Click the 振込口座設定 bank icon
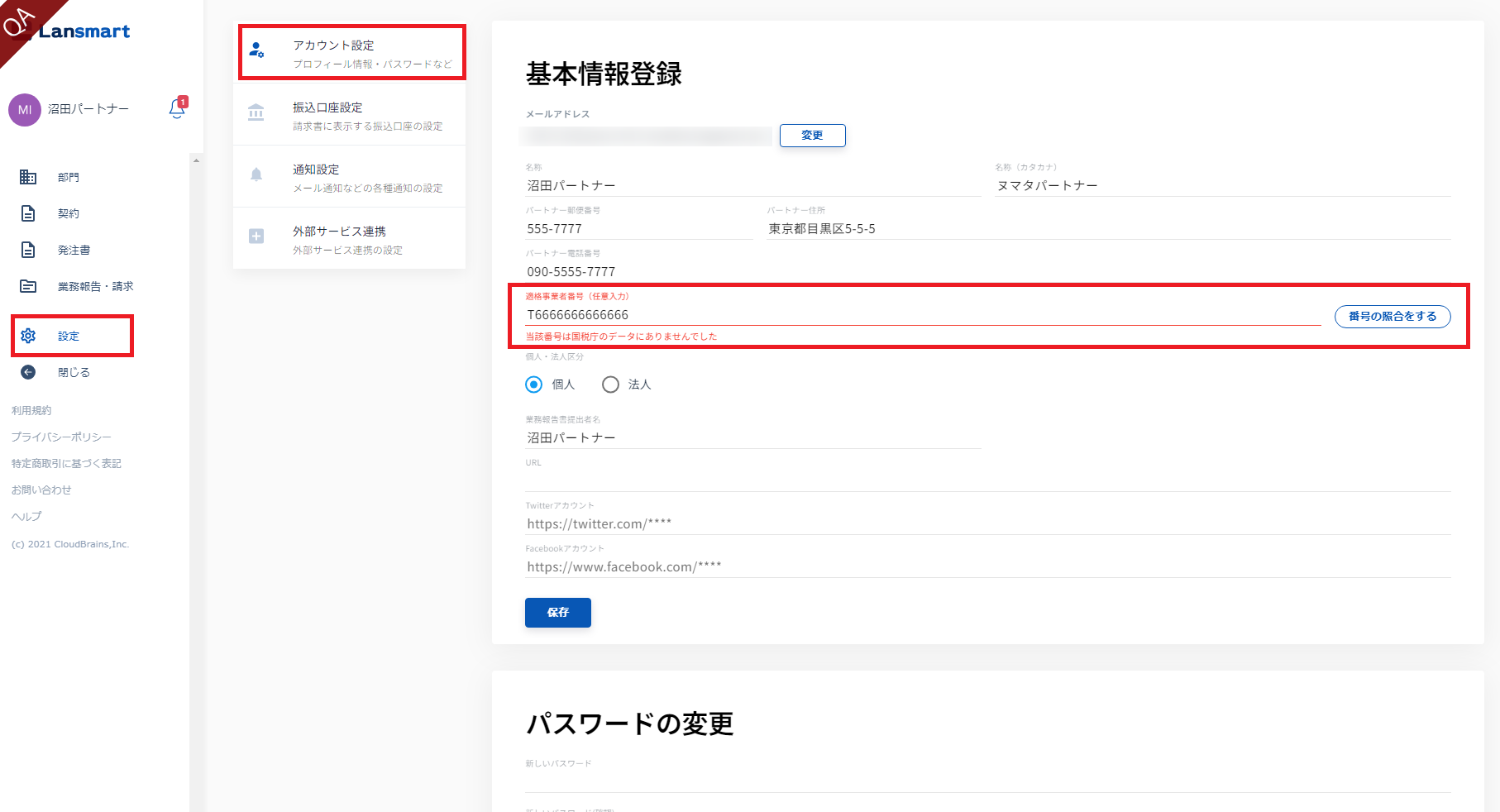Image resolution: width=1500 pixels, height=812 pixels. pos(256,113)
